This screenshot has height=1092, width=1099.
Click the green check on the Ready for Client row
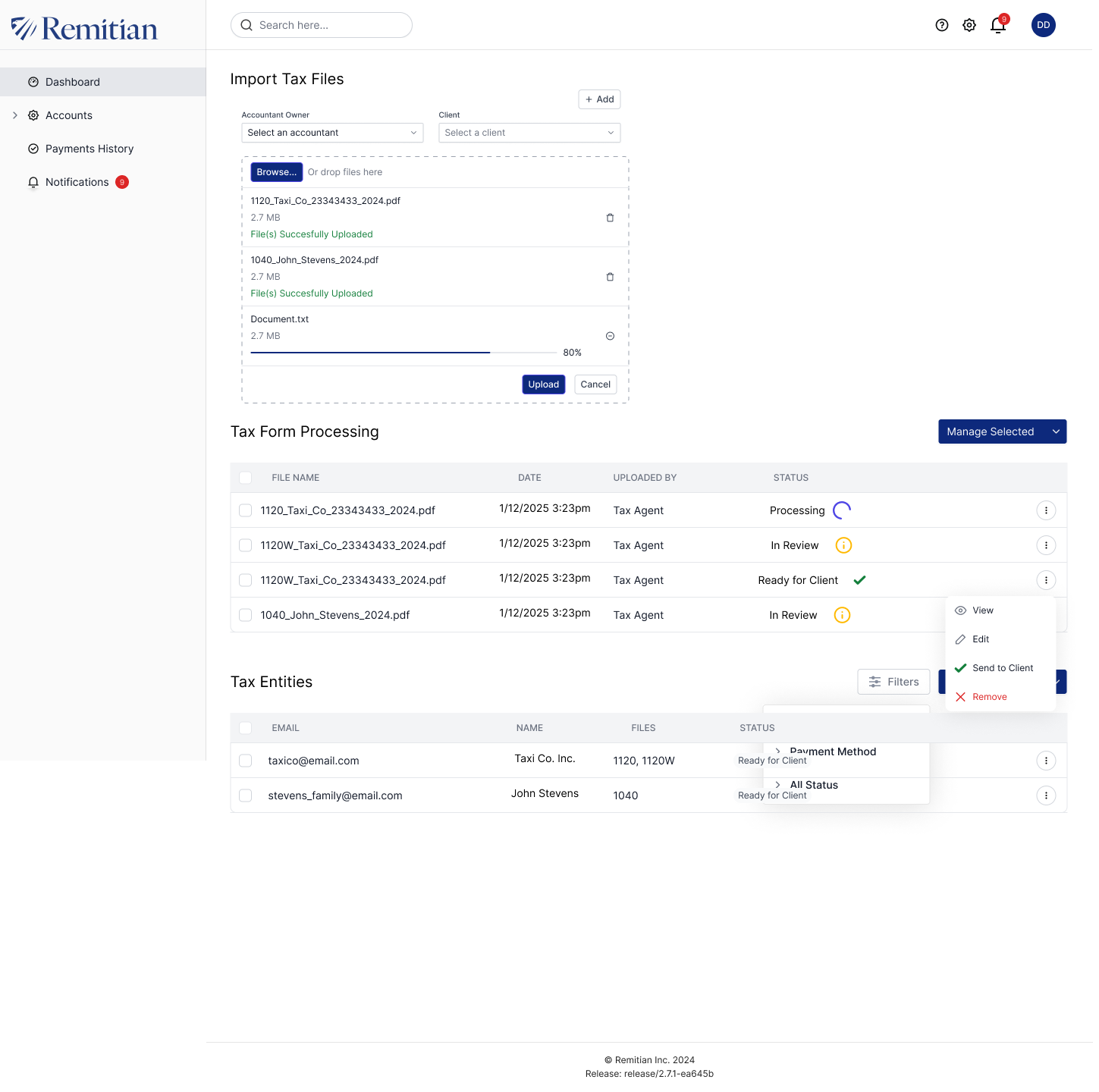coord(859,580)
